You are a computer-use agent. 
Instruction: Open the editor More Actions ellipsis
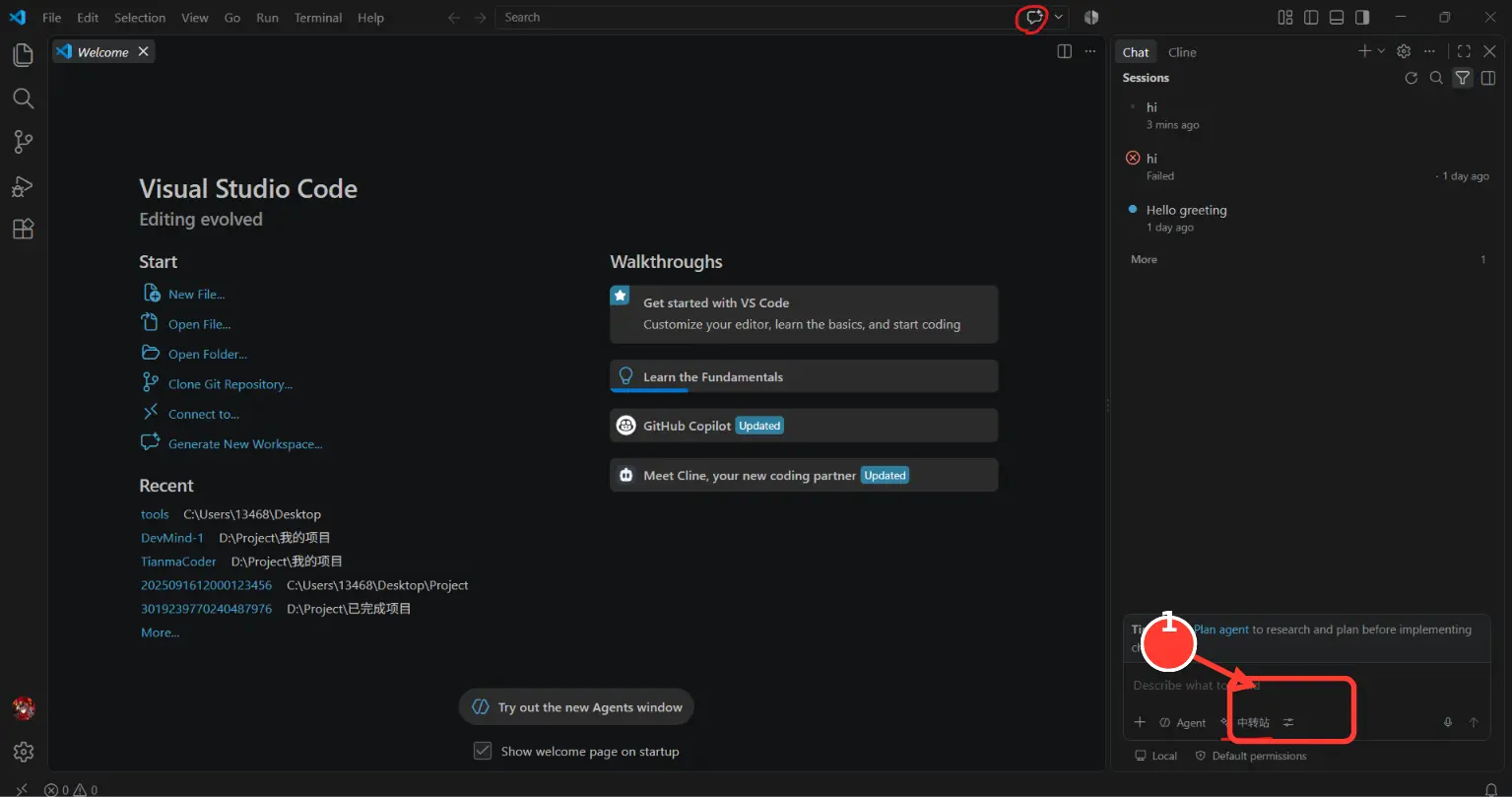pos(1089,51)
